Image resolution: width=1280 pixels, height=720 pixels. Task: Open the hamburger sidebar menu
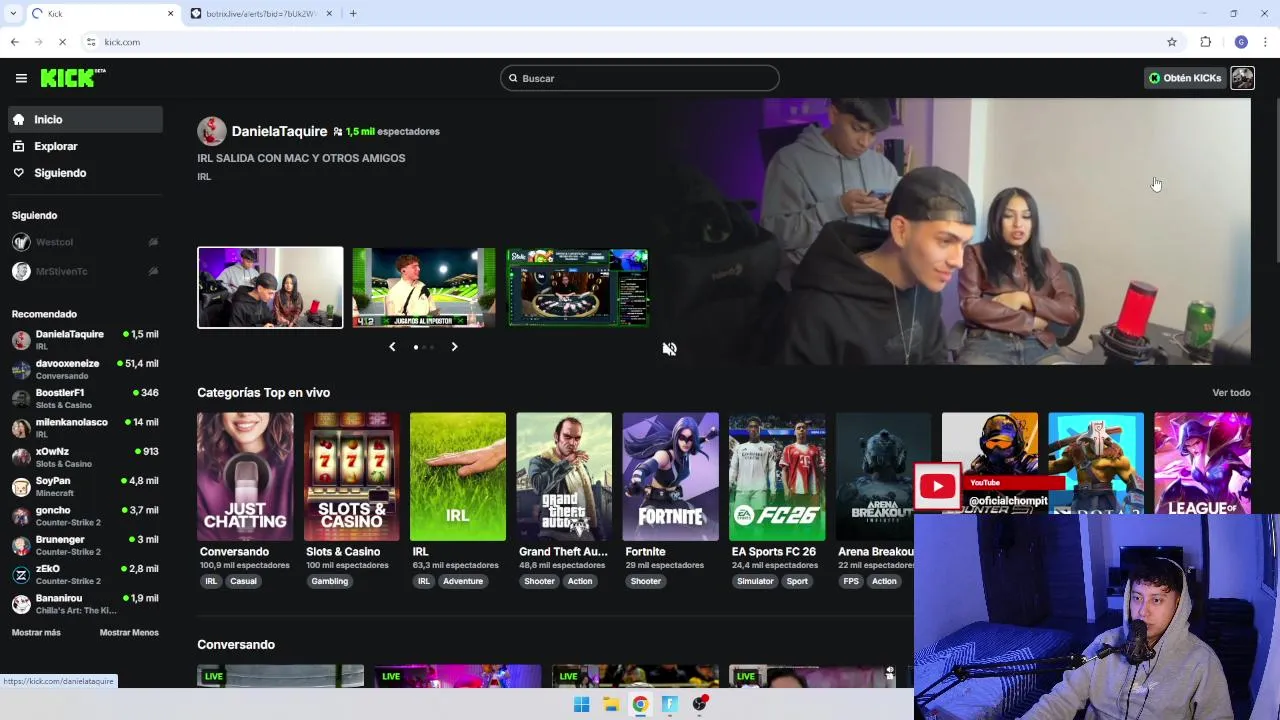tap(21, 78)
